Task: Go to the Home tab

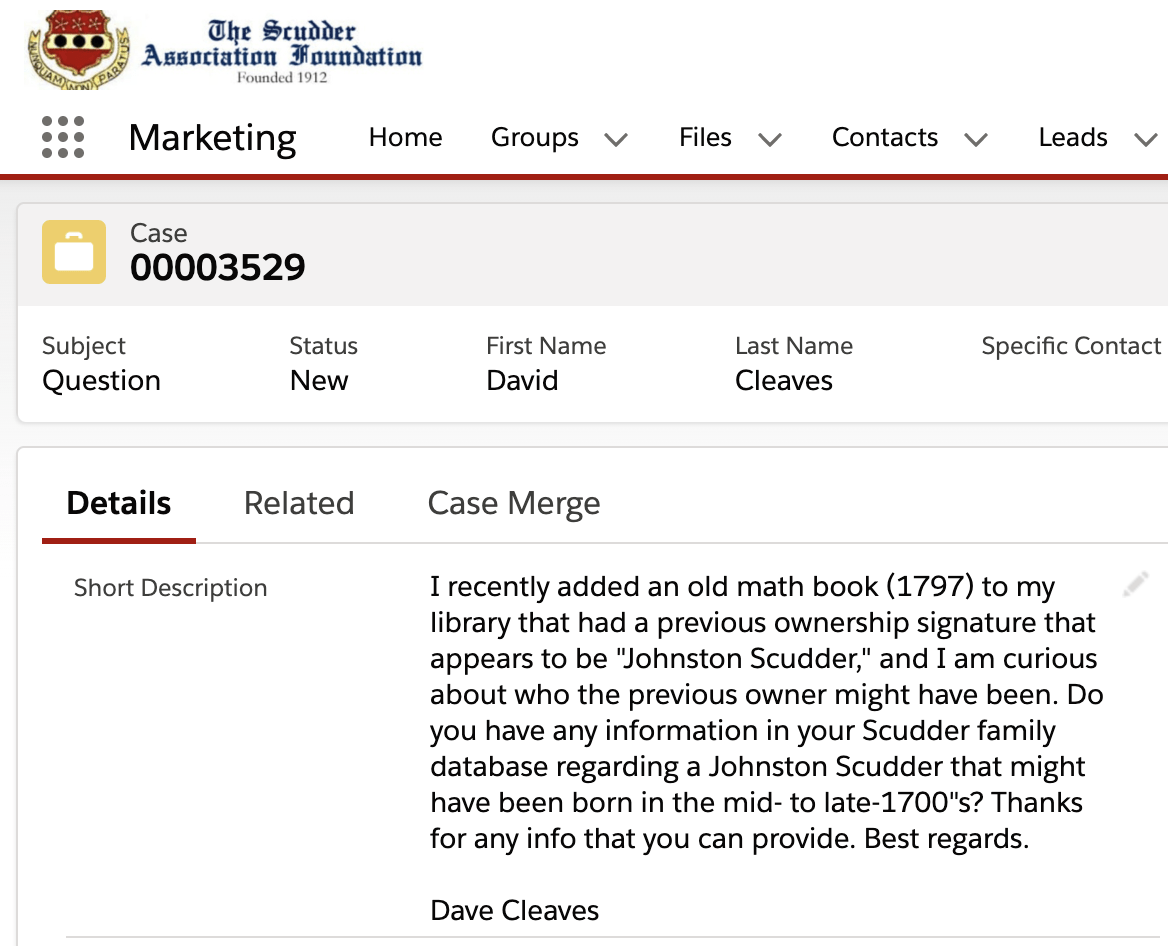Action: (x=405, y=137)
